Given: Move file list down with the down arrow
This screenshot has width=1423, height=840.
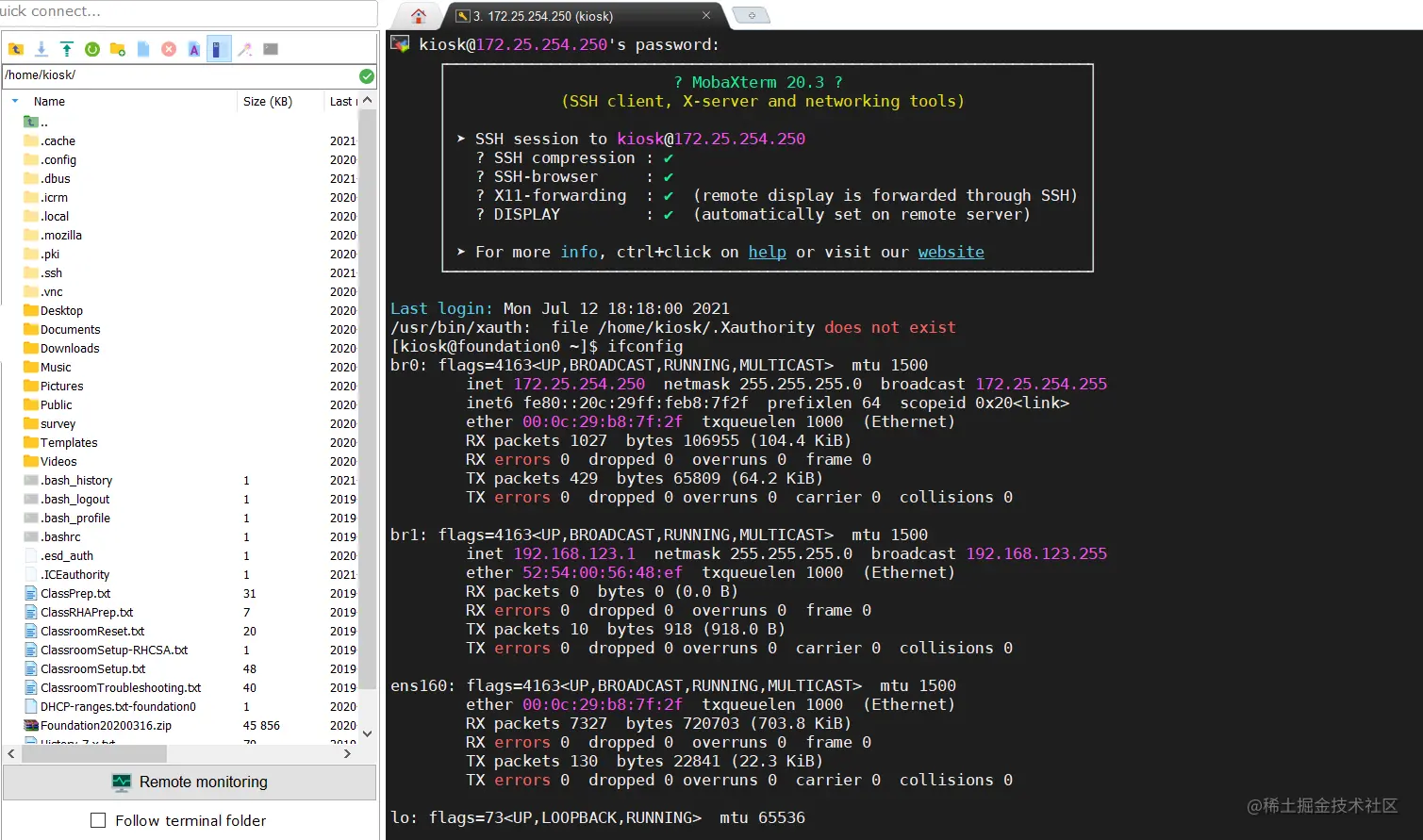Looking at the screenshot, I should (367, 733).
